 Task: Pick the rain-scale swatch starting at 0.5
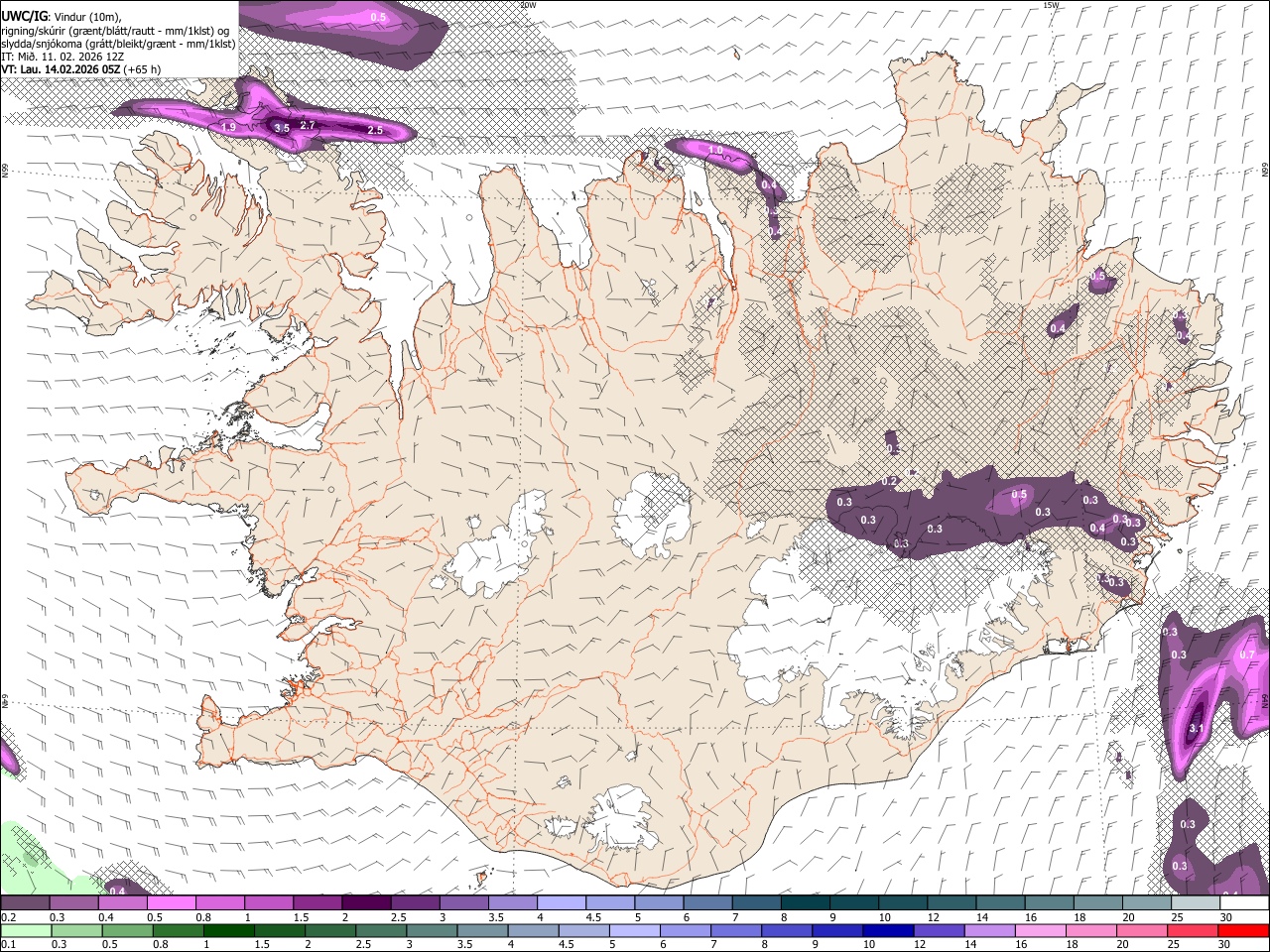127,931
